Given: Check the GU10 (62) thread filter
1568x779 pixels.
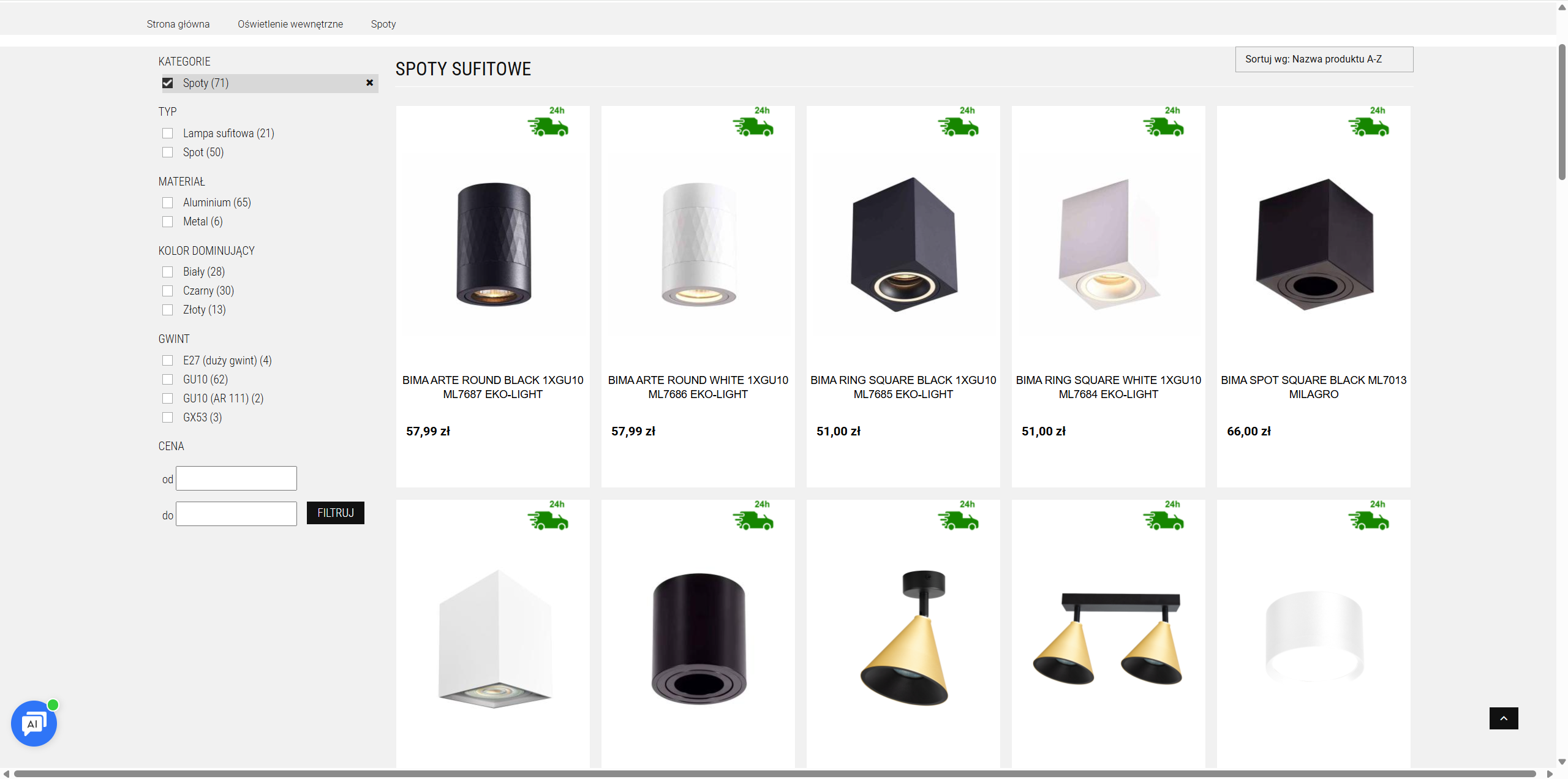Looking at the screenshot, I should pos(167,380).
